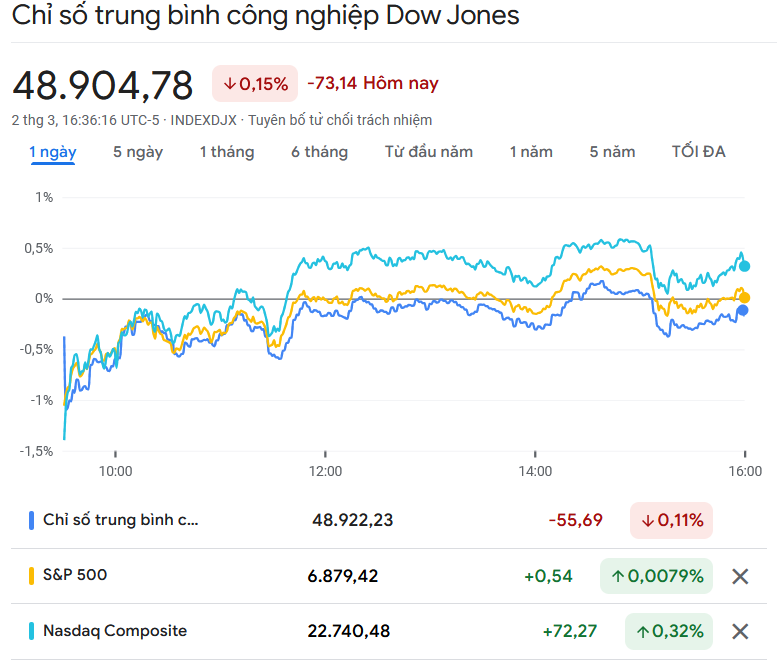This screenshot has height=660, width=777.
Task: Switch to the 1 năm range
Action: [x=531, y=152]
